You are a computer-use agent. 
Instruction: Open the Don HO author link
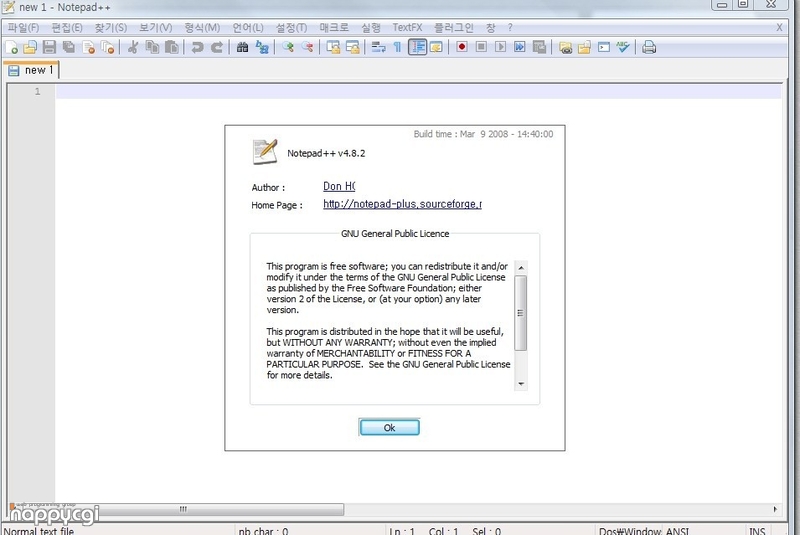tap(339, 186)
